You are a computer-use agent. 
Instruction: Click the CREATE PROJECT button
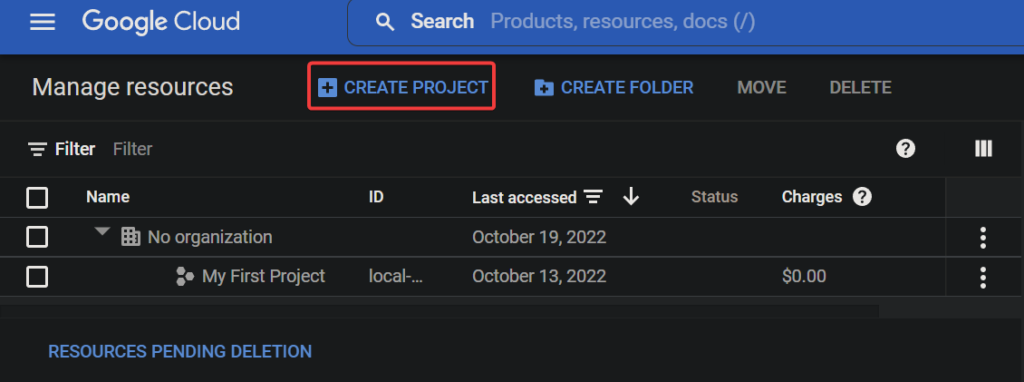pyautogui.click(x=402, y=87)
